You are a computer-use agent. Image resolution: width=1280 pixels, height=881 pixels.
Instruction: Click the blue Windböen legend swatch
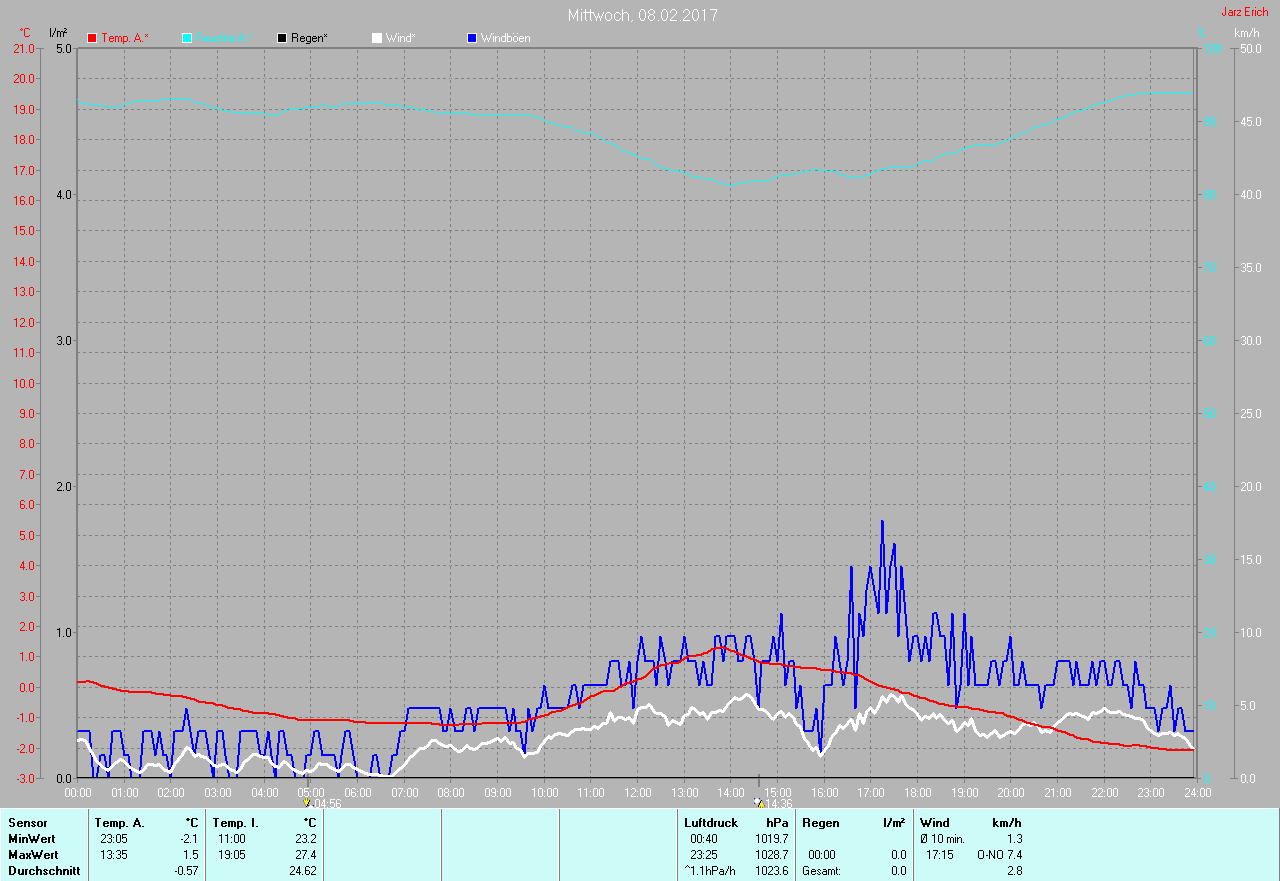tap(472, 38)
